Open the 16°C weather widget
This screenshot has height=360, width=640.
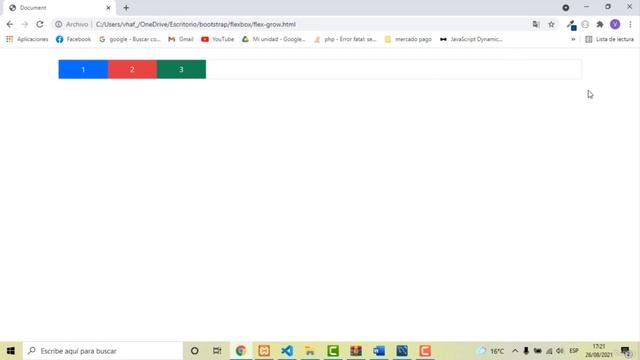coord(491,351)
